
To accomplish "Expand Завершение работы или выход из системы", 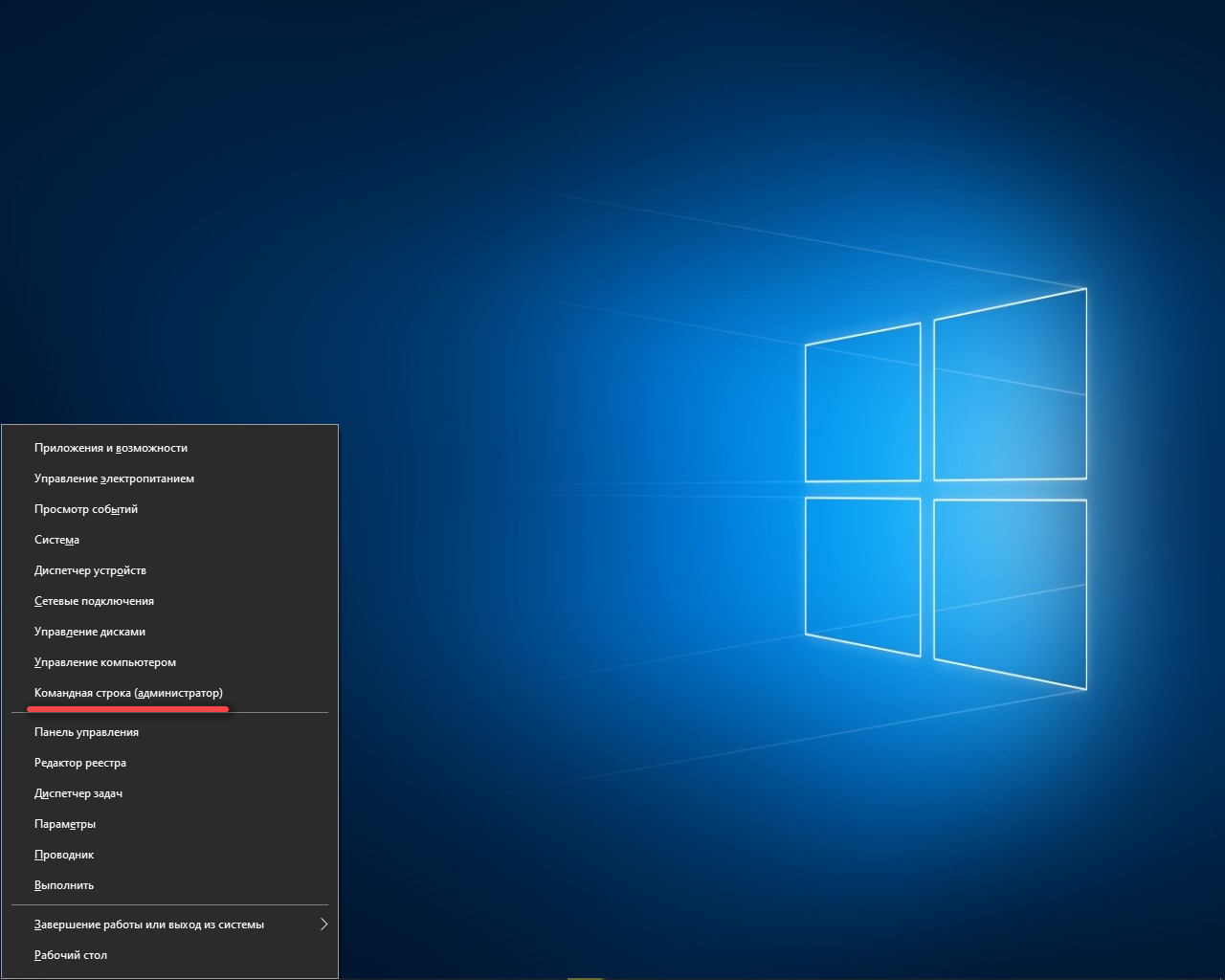I will tap(169, 924).
